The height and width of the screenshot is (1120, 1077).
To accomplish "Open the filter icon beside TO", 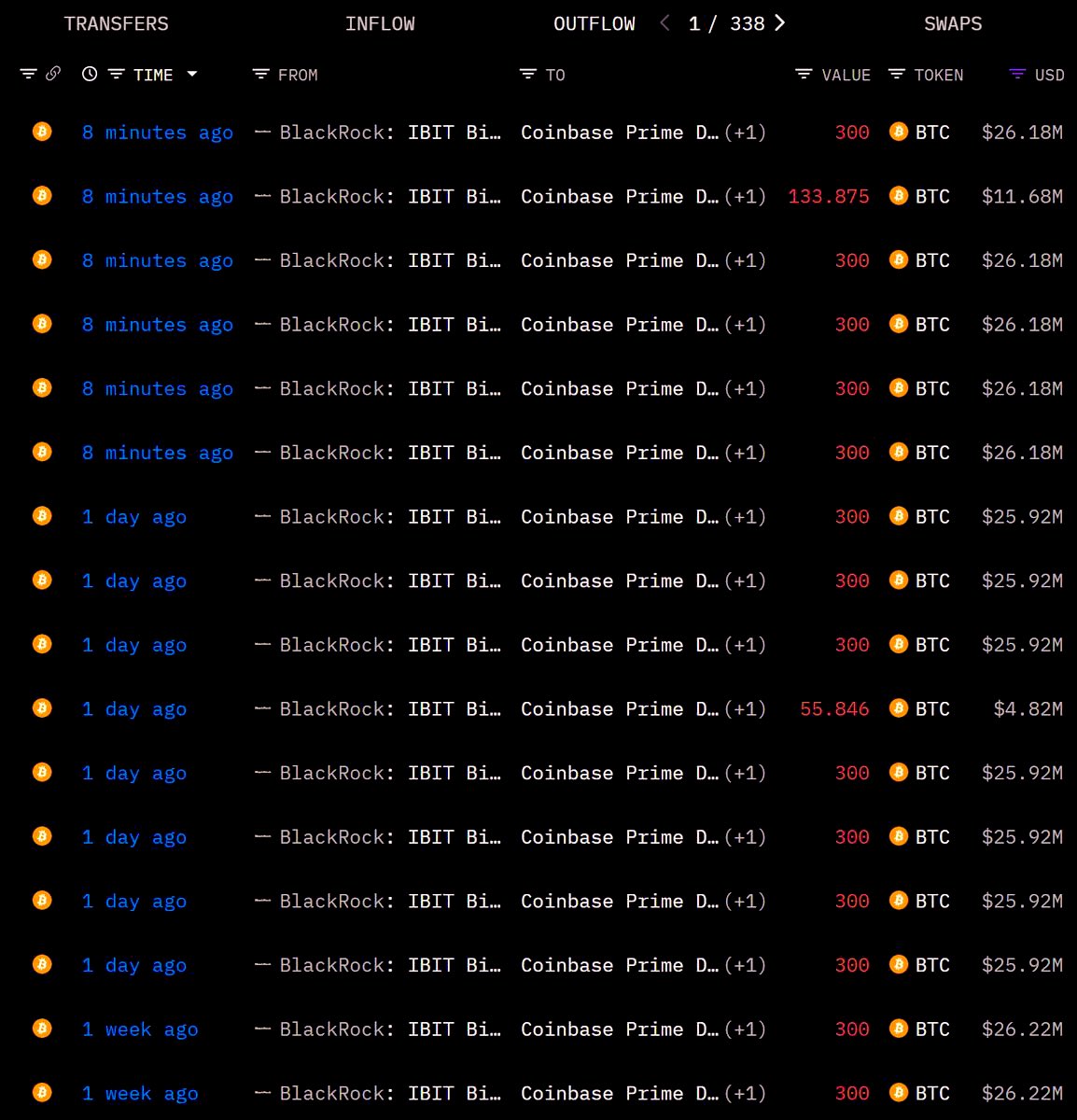I will [x=528, y=75].
